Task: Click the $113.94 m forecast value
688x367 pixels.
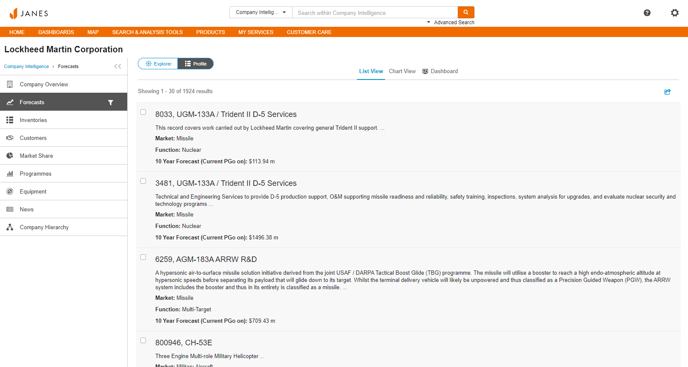Action: [262, 162]
